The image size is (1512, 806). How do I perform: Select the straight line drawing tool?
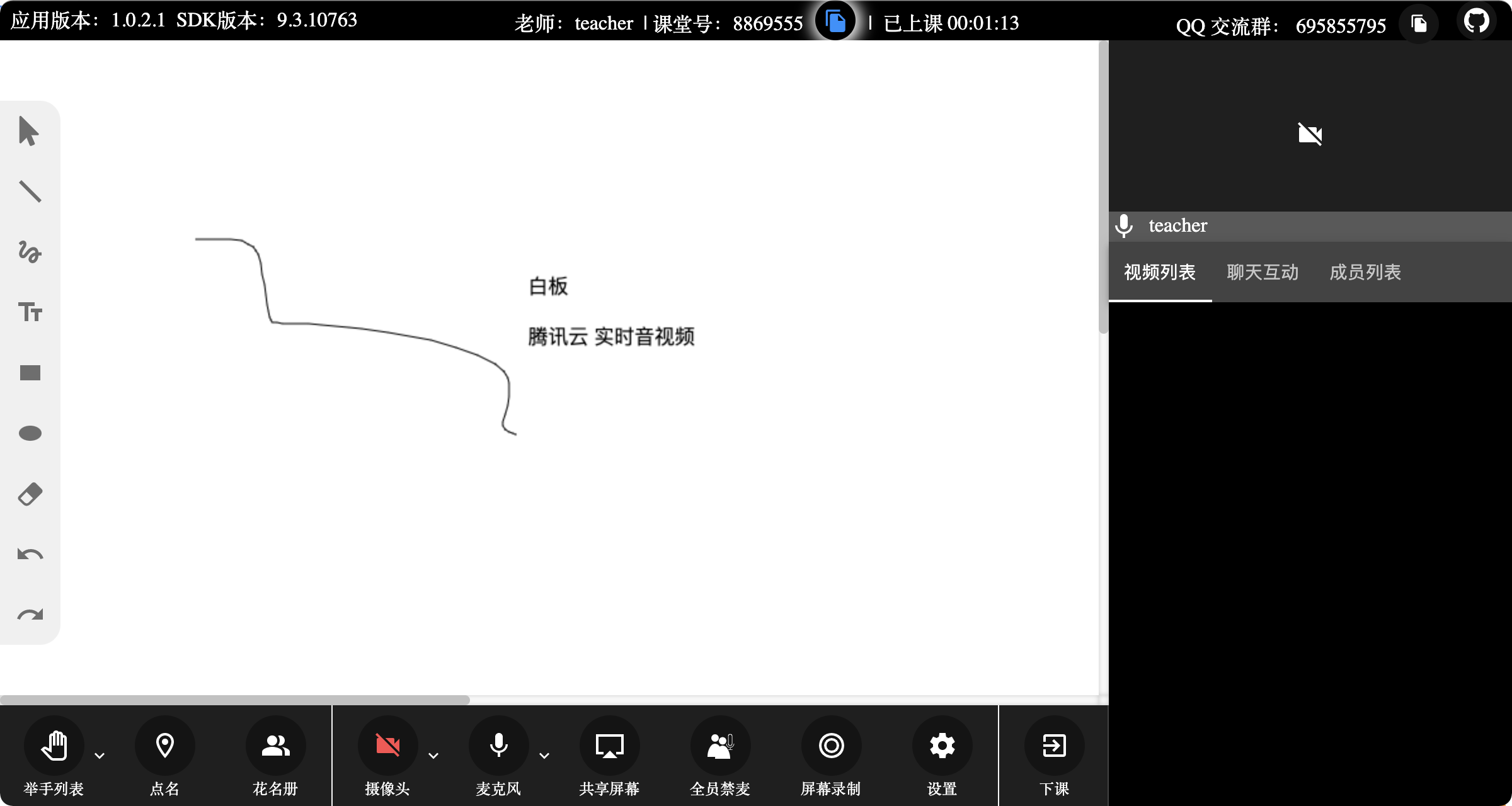[30, 191]
